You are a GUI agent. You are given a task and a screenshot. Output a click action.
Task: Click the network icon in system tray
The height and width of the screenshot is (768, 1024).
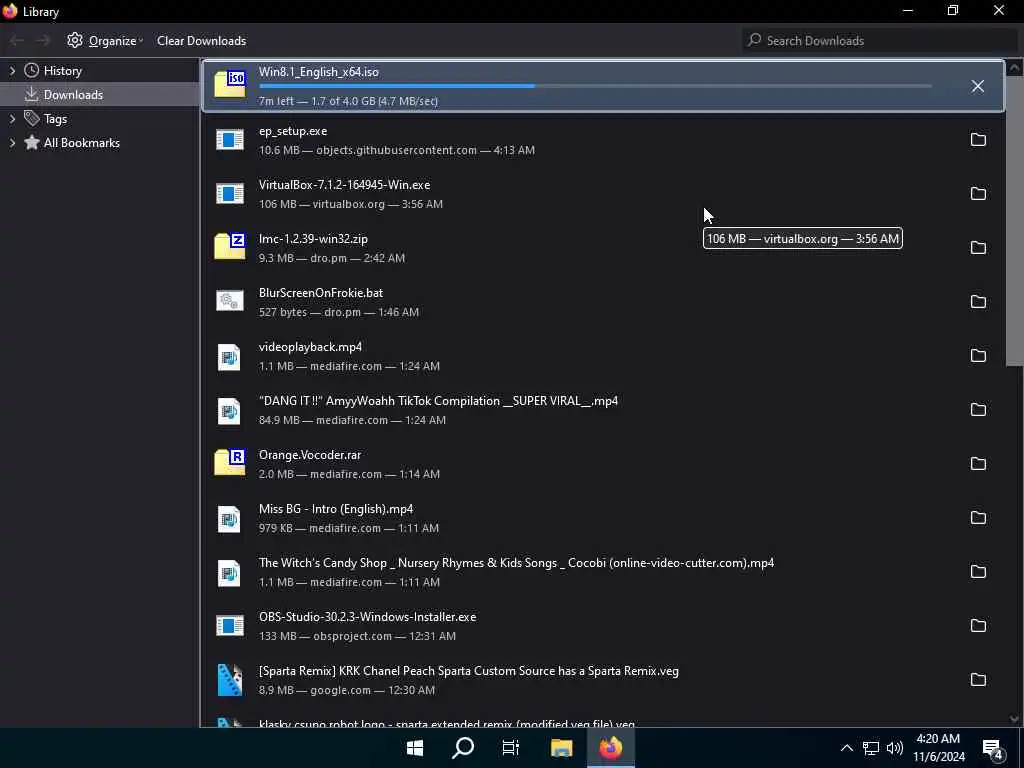[871, 748]
